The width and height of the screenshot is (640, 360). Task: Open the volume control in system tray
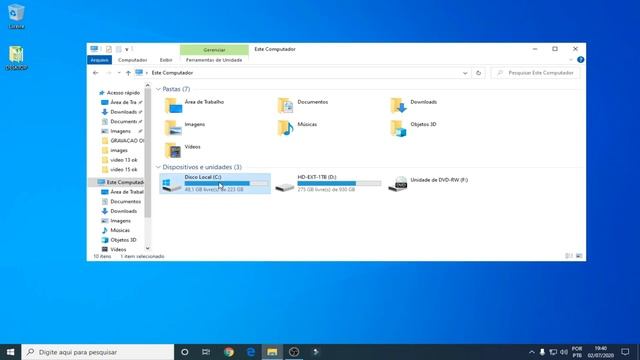coord(564,352)
